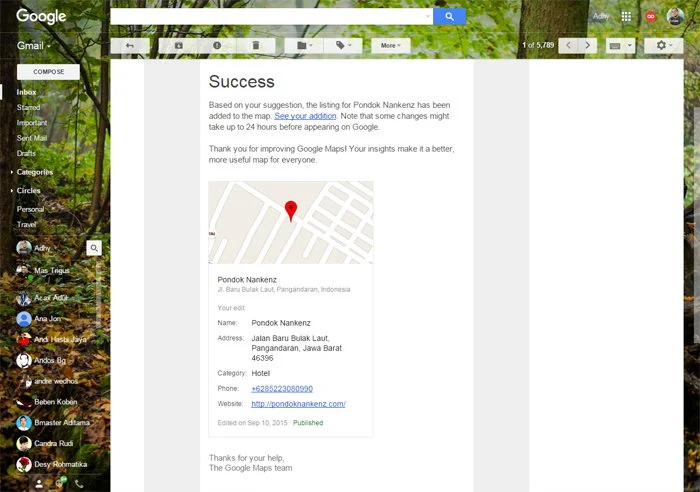
Task: Archive this email
Action: coord(178,46)
